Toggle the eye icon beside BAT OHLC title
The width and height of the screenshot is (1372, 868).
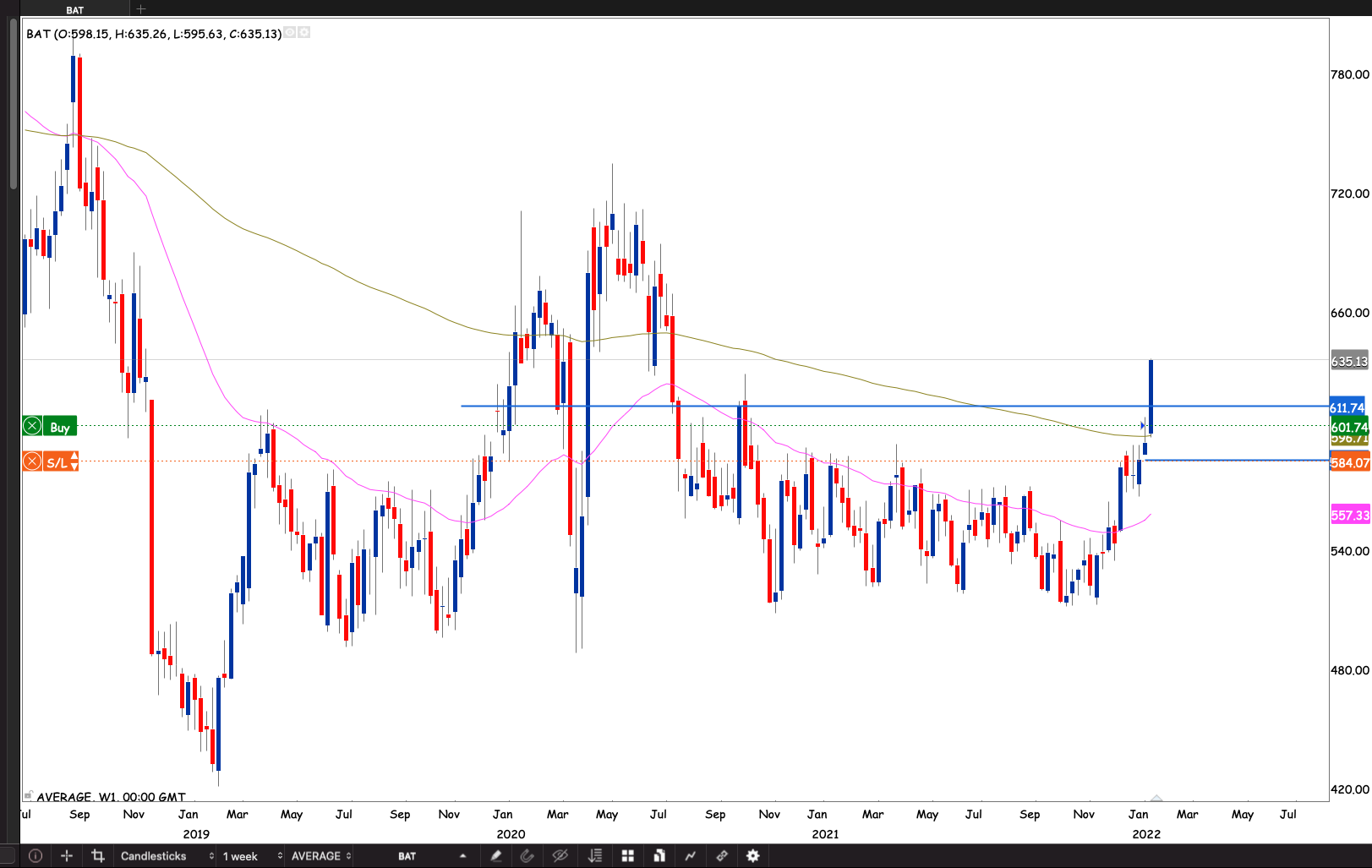(x=290, y=33)
